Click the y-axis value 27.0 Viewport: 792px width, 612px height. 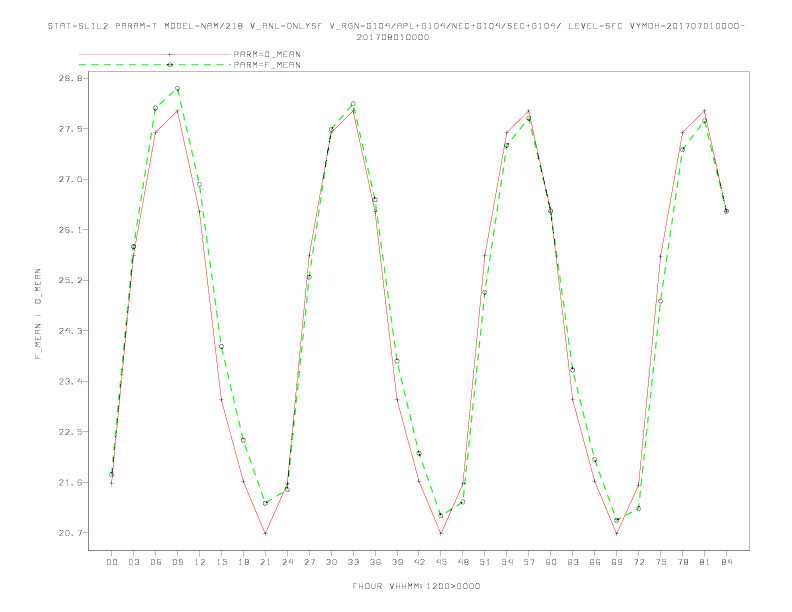click(70, 179)
